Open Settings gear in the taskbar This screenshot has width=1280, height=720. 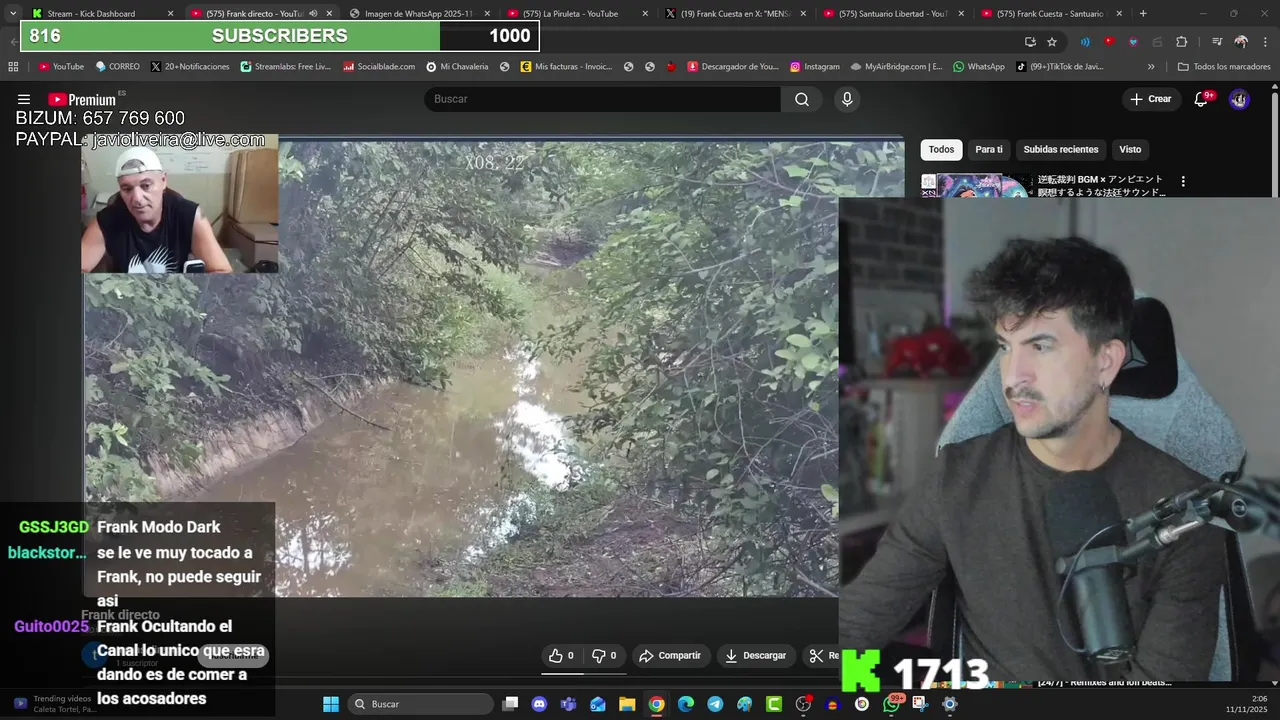950,704
